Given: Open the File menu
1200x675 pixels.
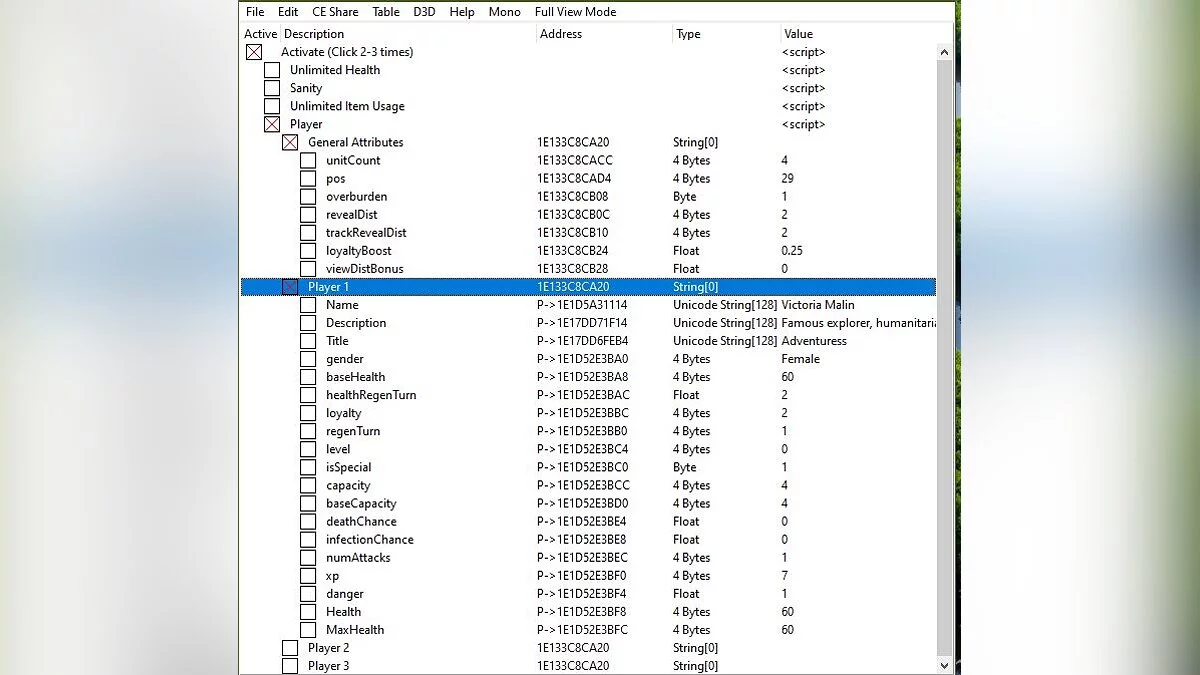Looking at the screenshot, I should pos(255,12).
